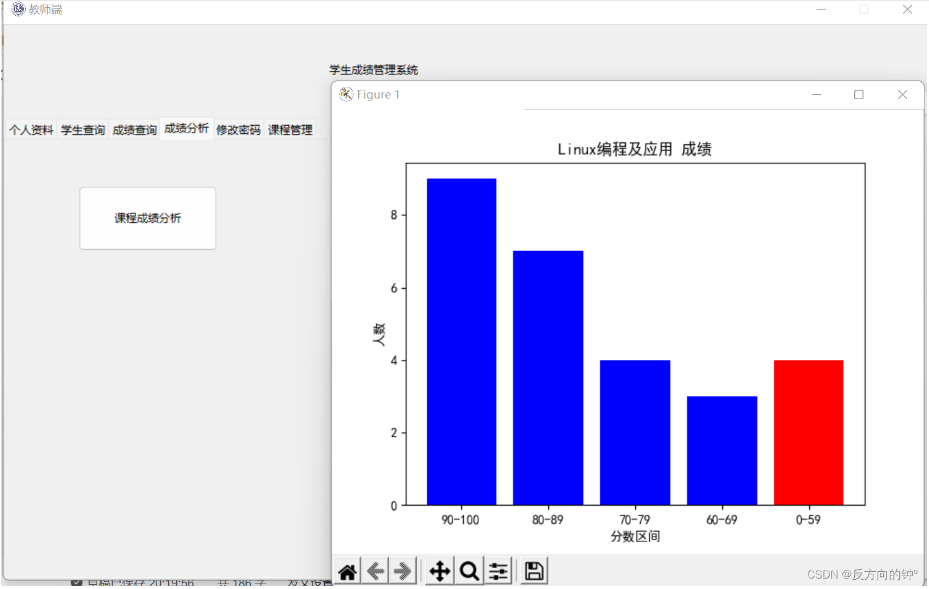The image size is (929, 589).
Task: Click the 教师端 title text
Action: point(45,9)
